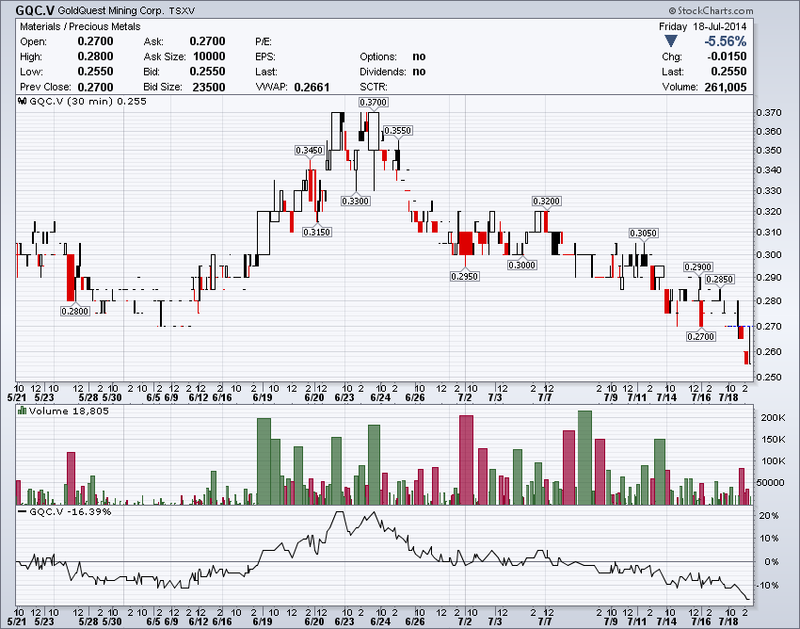Click the 0.3200 price callout
Image resolution: width=800 pixels, height=629 pixels.
point(546,201)
